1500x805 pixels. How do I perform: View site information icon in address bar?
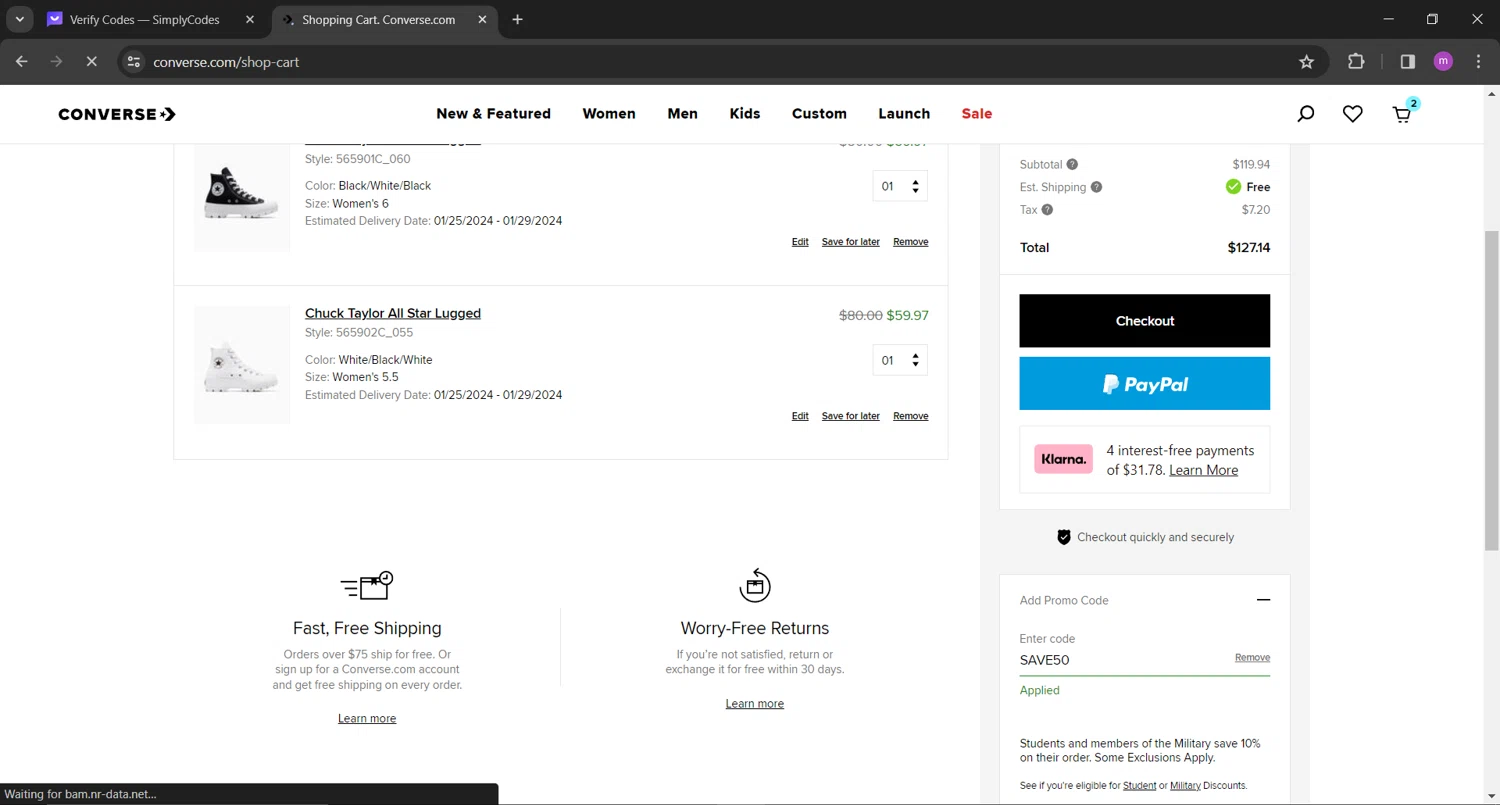tap(133, 62)
